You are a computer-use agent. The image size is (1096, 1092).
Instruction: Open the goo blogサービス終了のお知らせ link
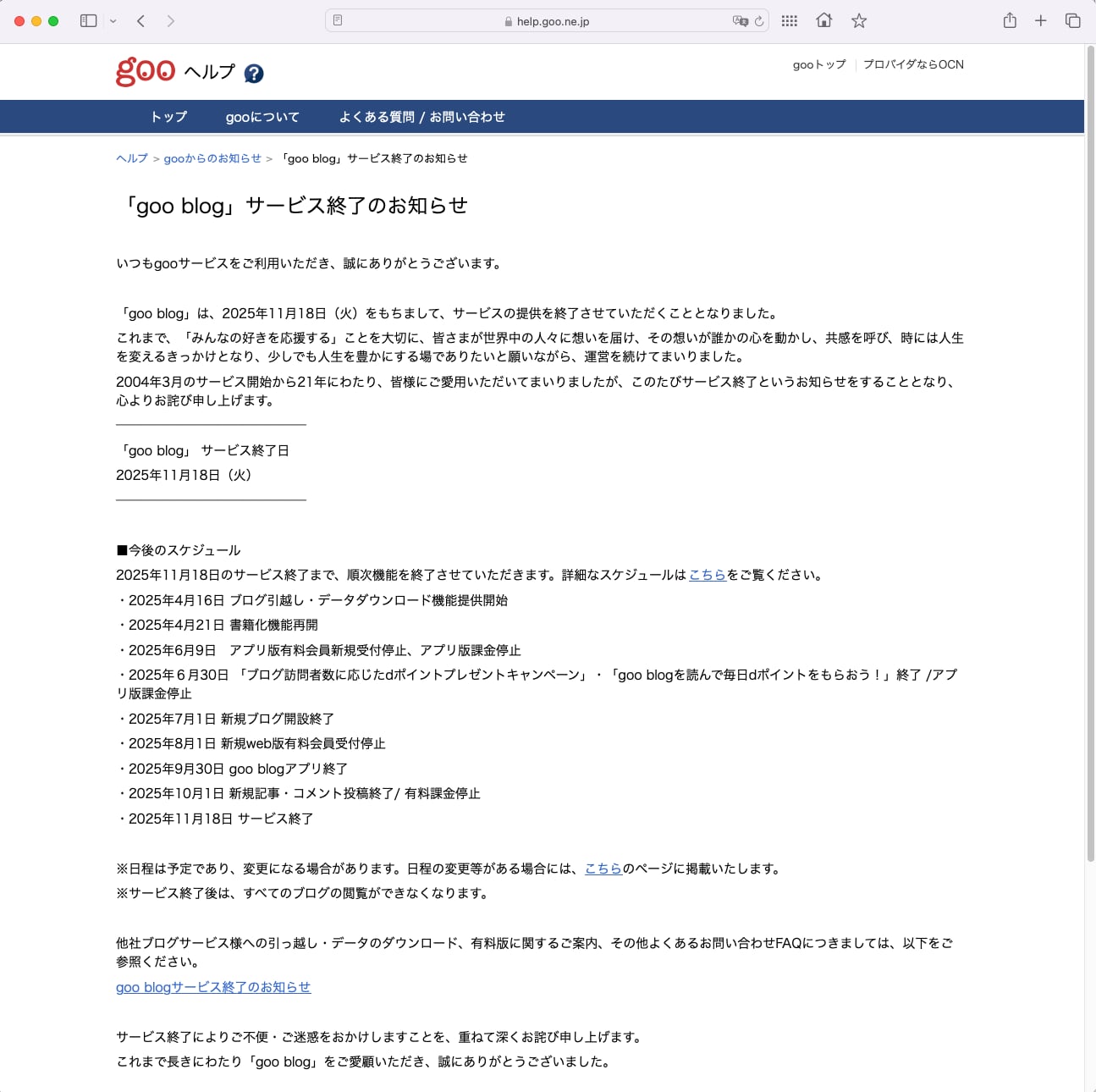point(213,987)
